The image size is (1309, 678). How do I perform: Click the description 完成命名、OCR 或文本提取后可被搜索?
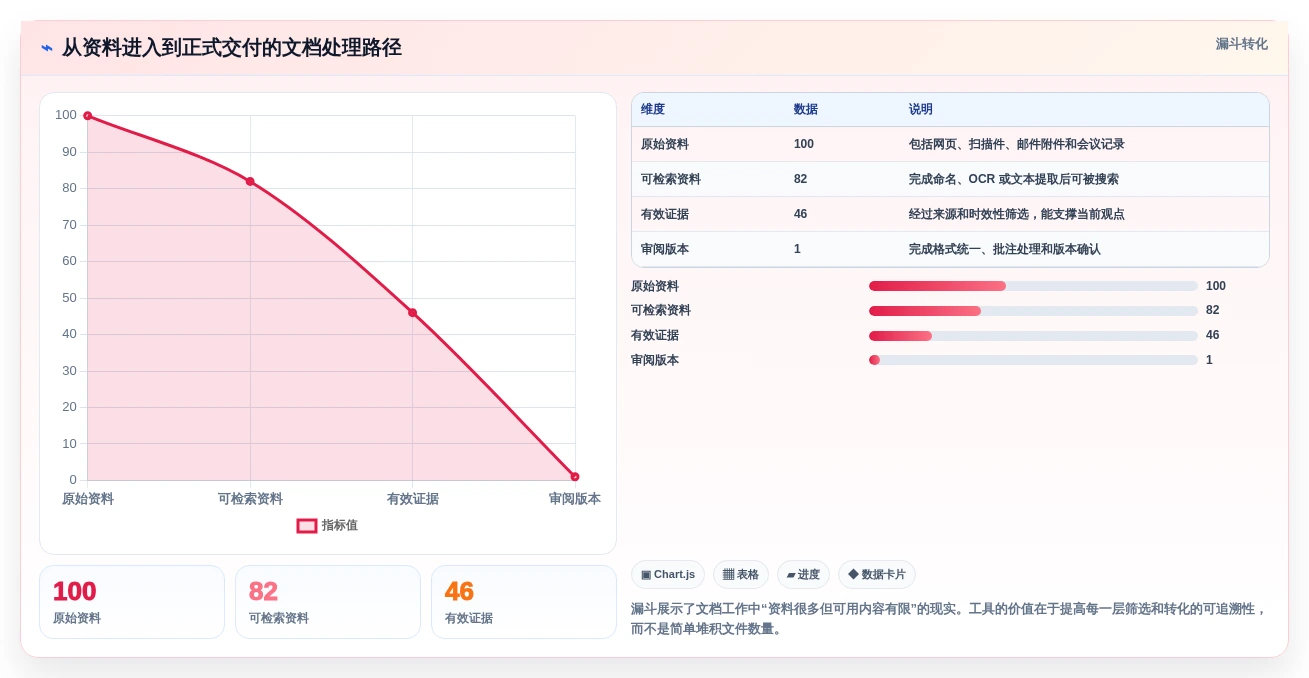click(x=1014, y=179)
